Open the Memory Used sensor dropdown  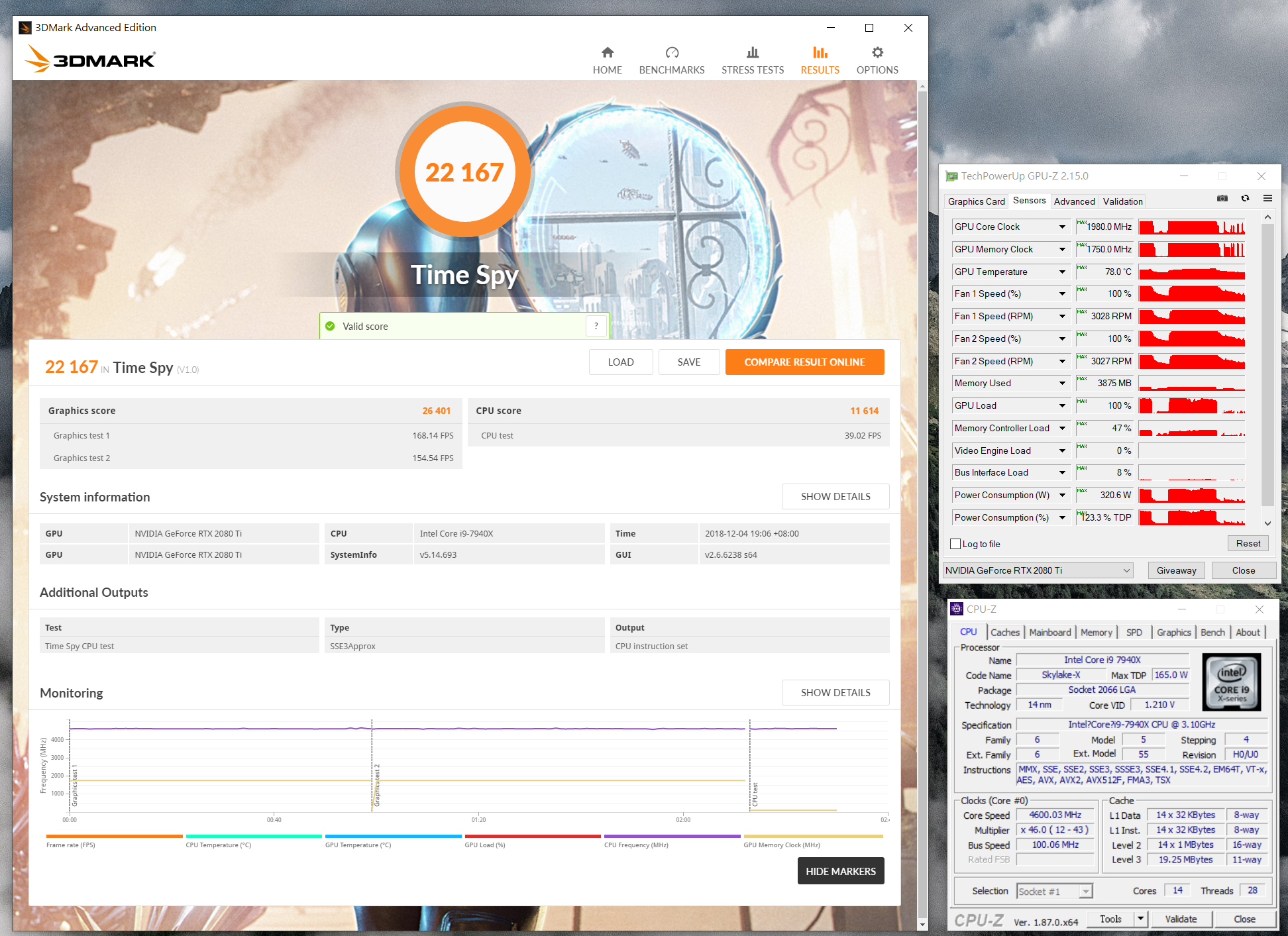pyautogui.click(x=1062, y=383)
